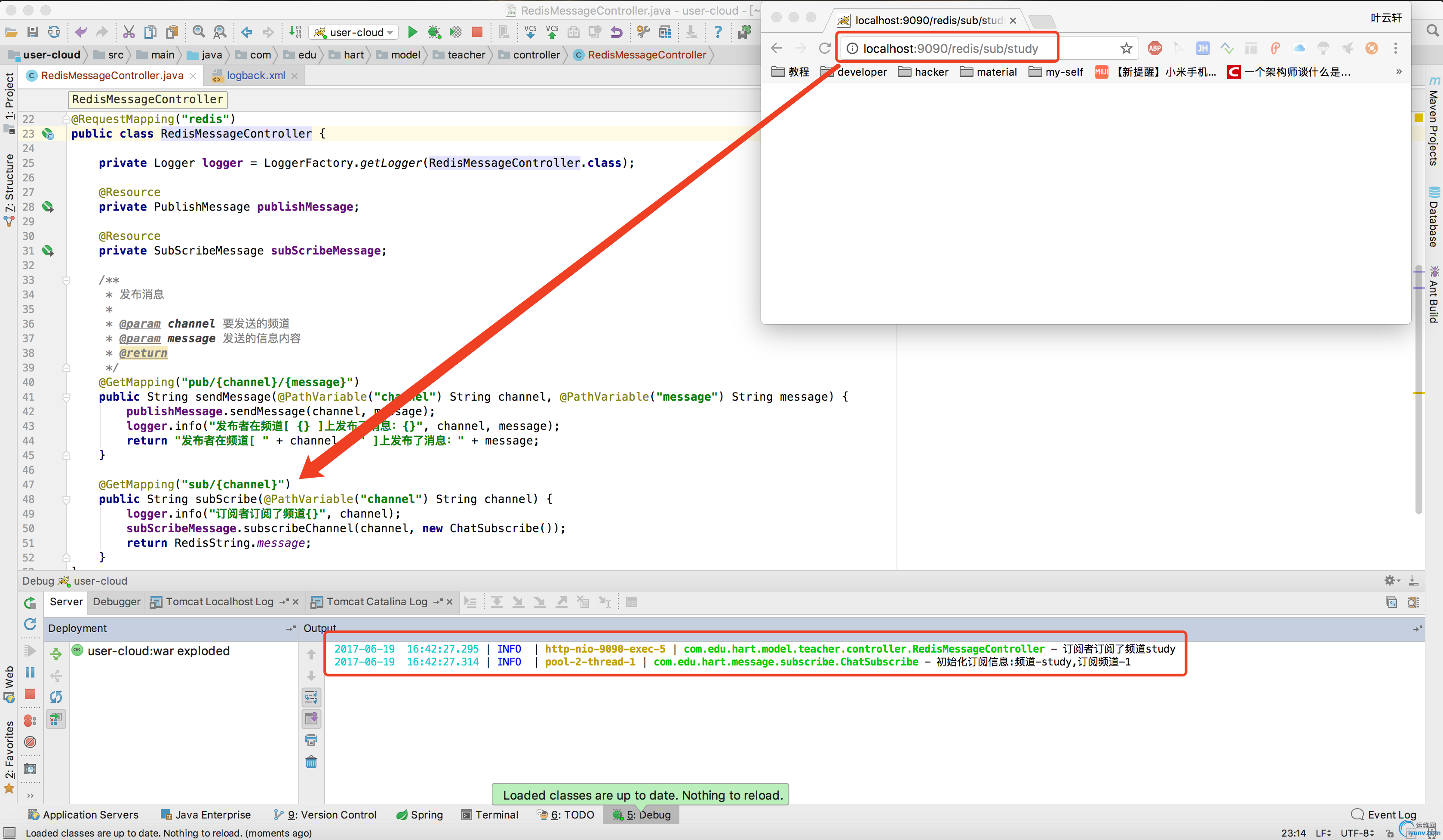Open the Terminal tool window
This screenshot has width=1443, height=840.
click(x=490, y=815)
